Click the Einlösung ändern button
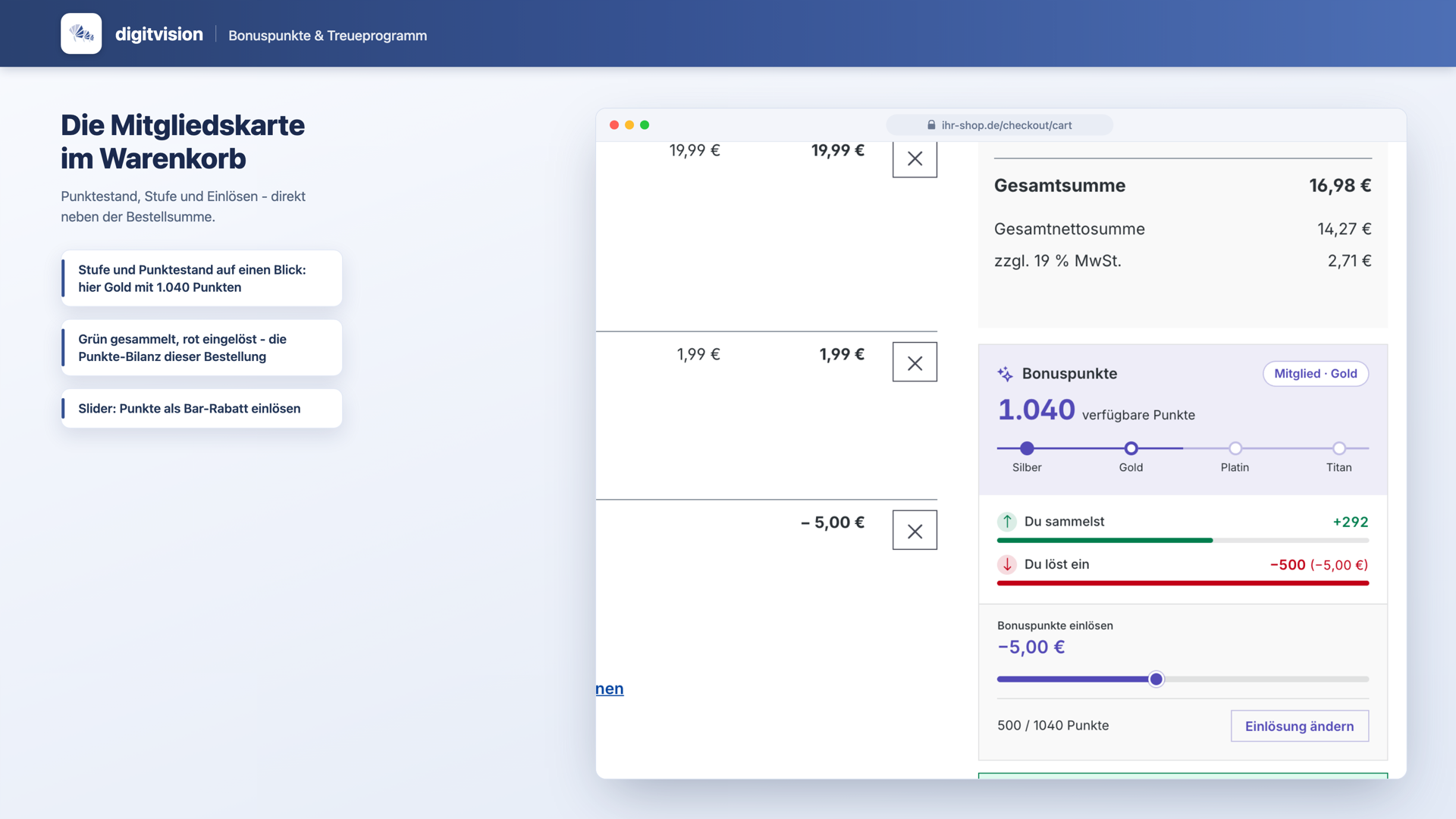This screenshot has height=819, width=1456. click(x=1299, y=726)
